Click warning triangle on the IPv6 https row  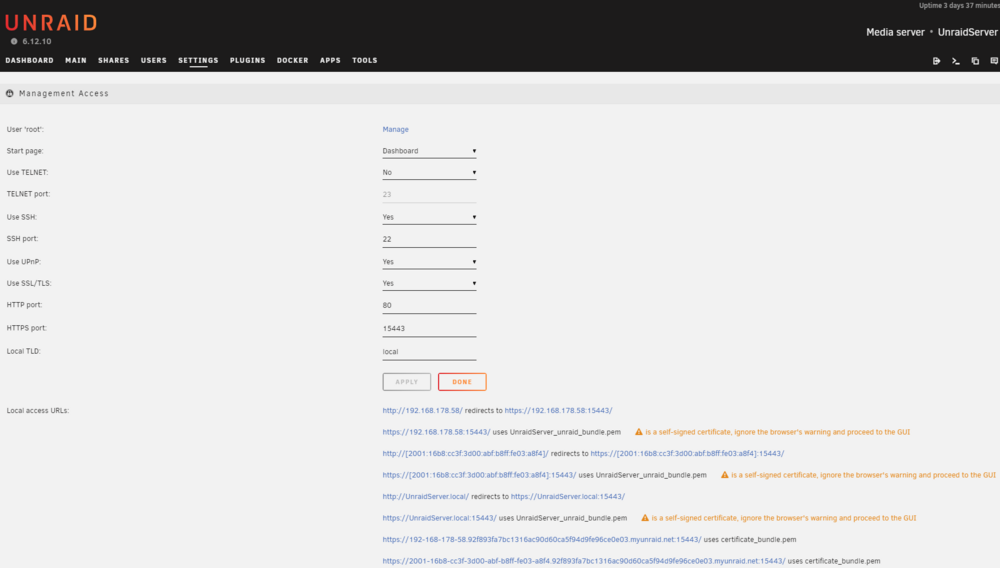[x=724, y=474]
